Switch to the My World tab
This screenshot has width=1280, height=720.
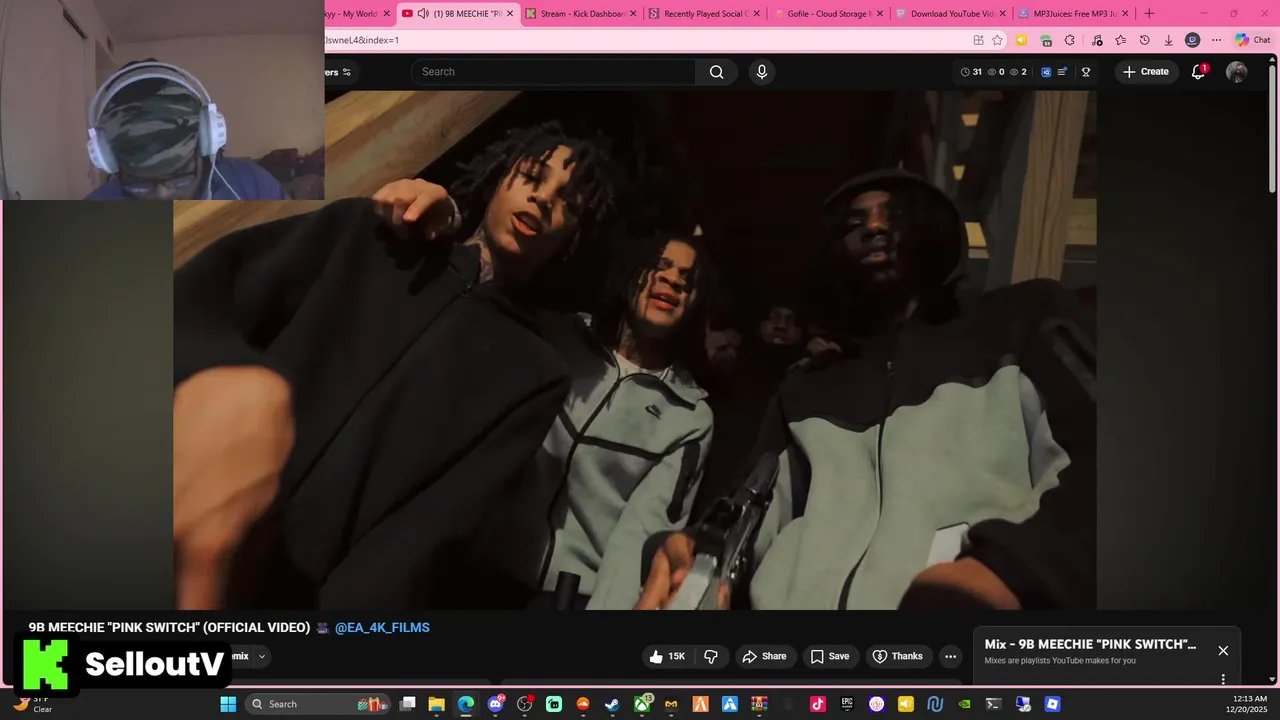pyautogui.click(x=355, y=13)
